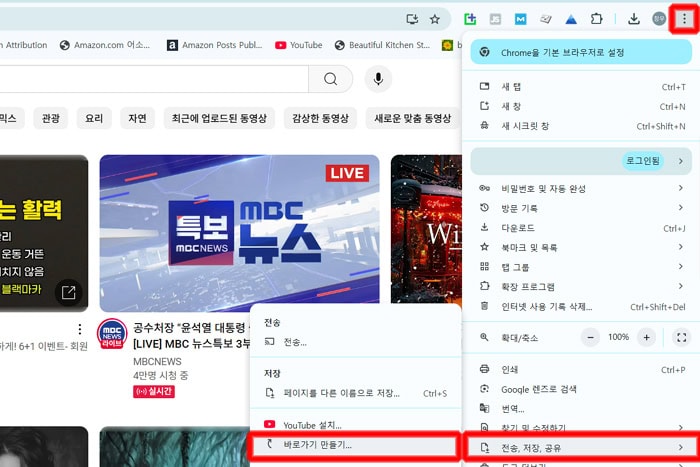This screenshot has height=467, width=700.
Task: Click '바로가기 만들기...' submenu item
Action: (x=355, y=445)
